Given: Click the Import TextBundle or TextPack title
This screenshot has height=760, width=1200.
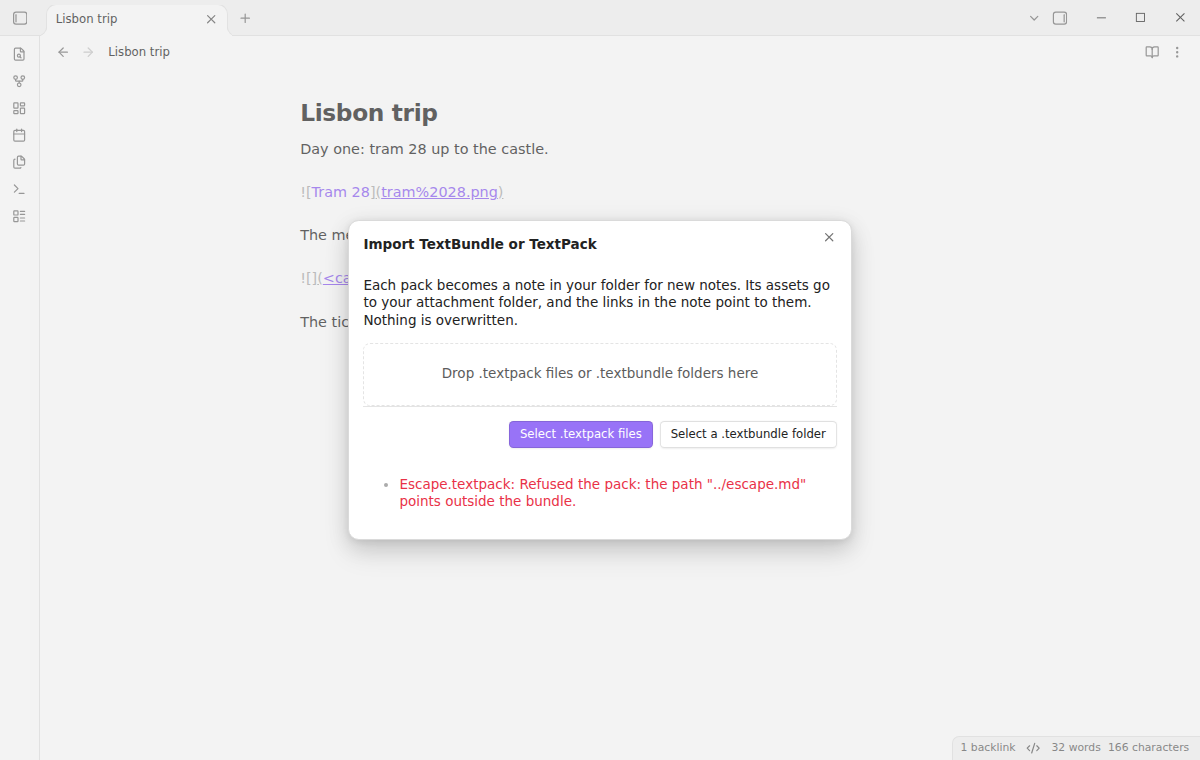Looking at the screenshot, I should coord(480,244).
